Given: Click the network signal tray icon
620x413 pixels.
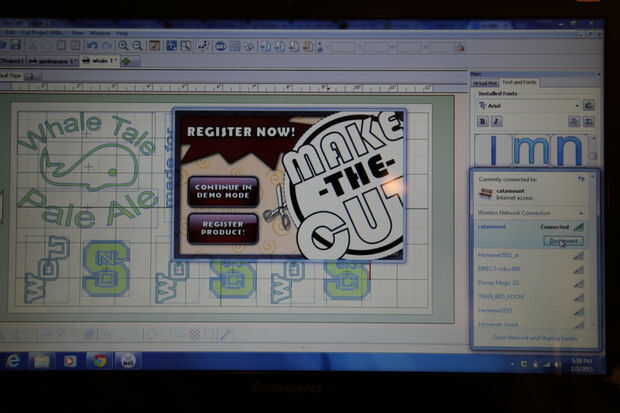Looking at the screenshot, I should point(546,364).
